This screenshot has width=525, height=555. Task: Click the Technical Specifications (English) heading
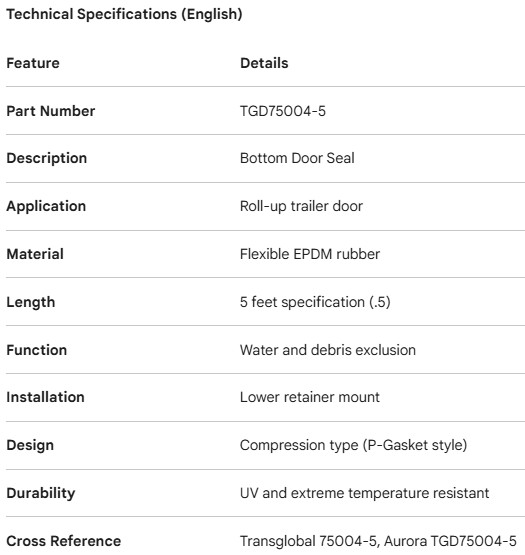tap(124, 15)
